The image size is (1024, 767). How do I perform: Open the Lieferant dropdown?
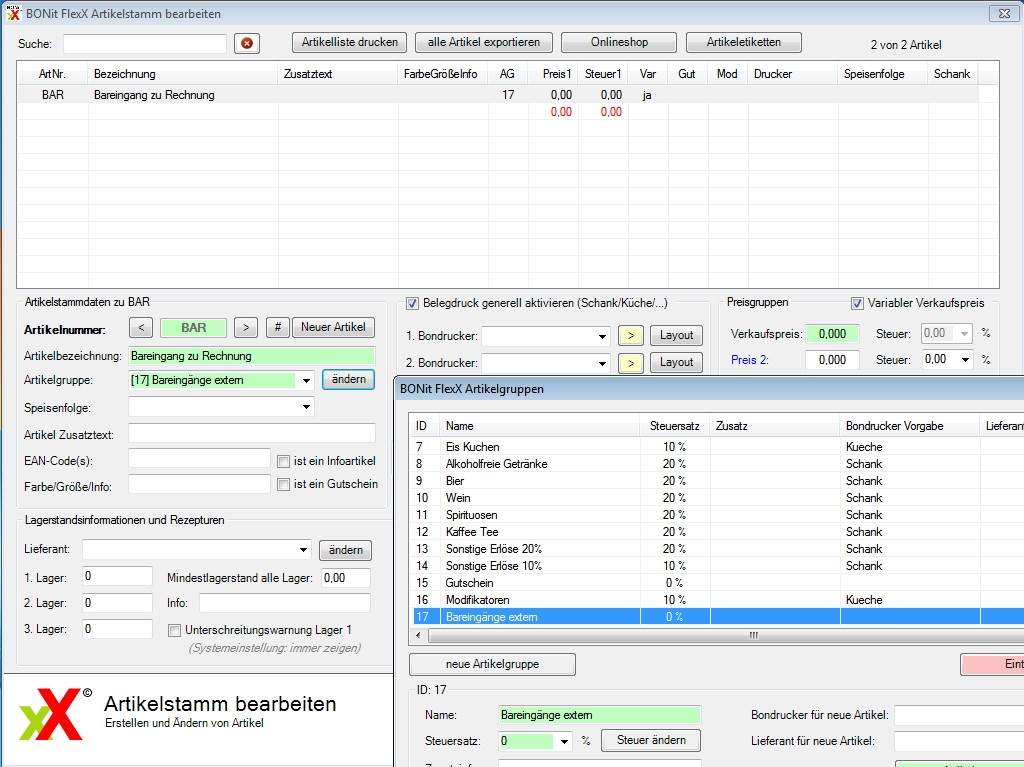click(x=303, y=549)
